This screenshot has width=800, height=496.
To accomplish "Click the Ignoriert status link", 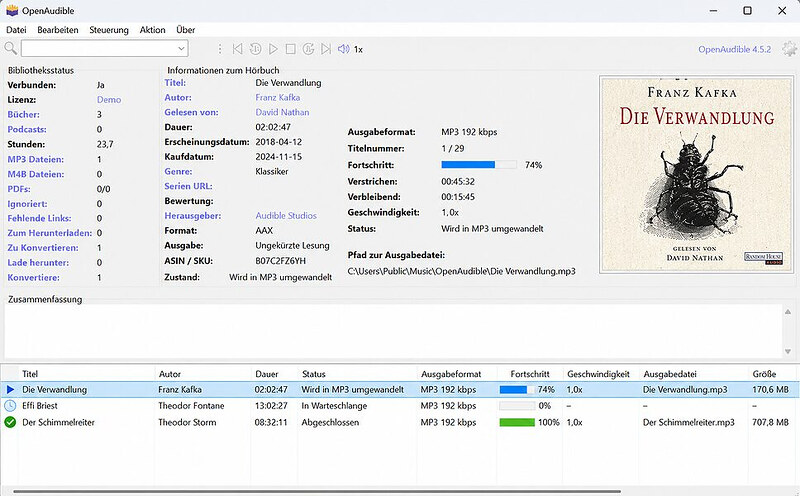I will click(28, 204).
